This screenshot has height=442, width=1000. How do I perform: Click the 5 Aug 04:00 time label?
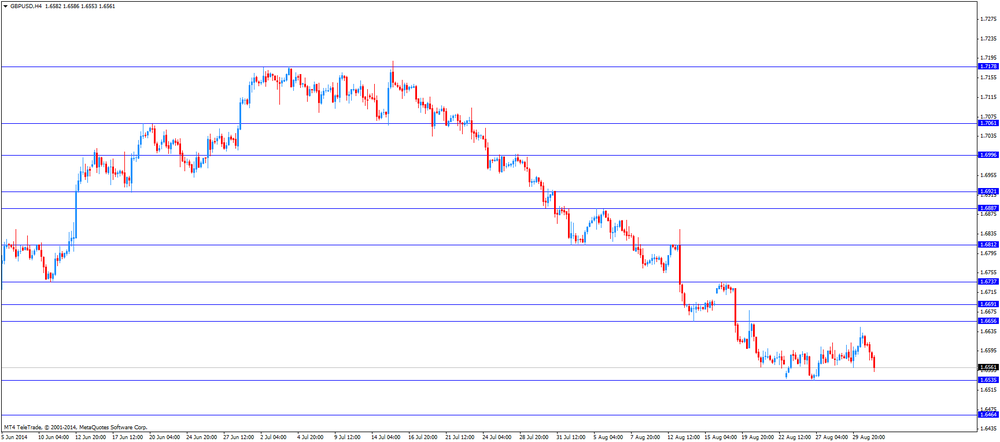click(609, 438)
